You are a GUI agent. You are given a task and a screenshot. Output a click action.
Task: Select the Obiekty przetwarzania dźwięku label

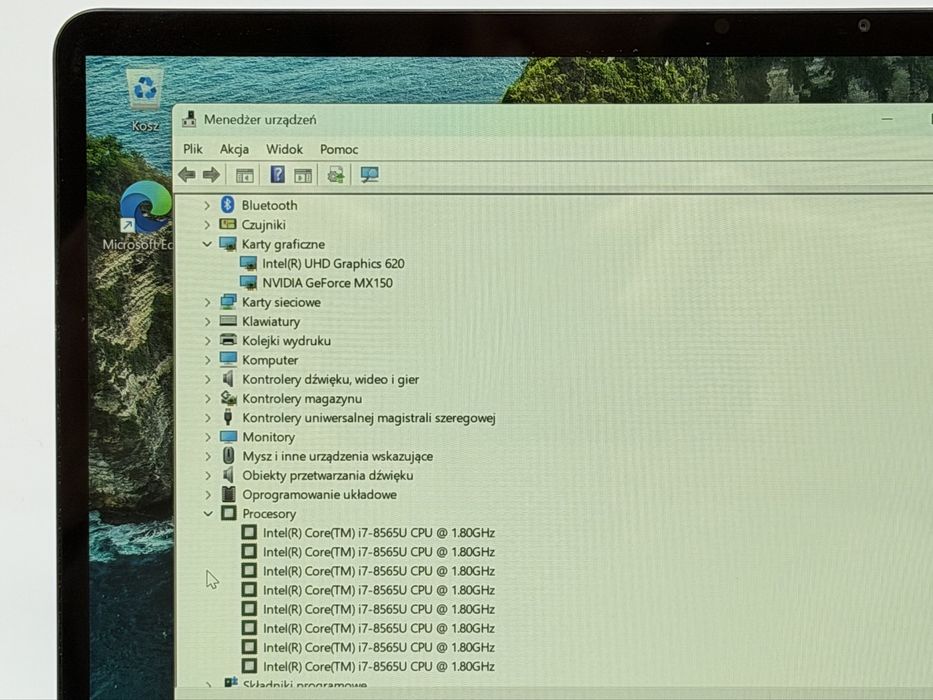pos(328,475)
